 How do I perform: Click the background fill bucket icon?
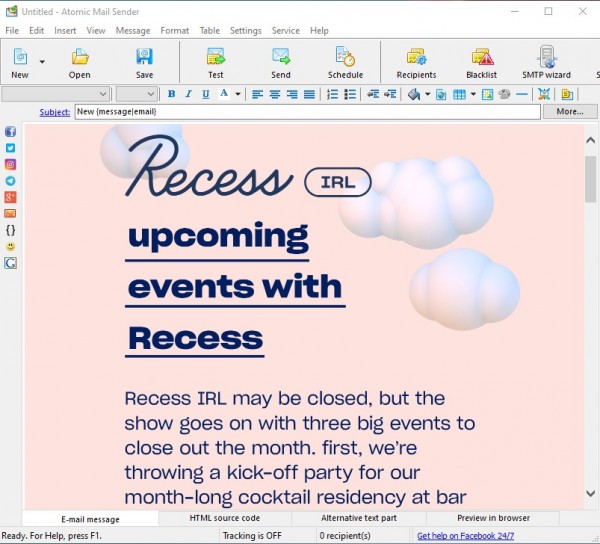point(414,94)
